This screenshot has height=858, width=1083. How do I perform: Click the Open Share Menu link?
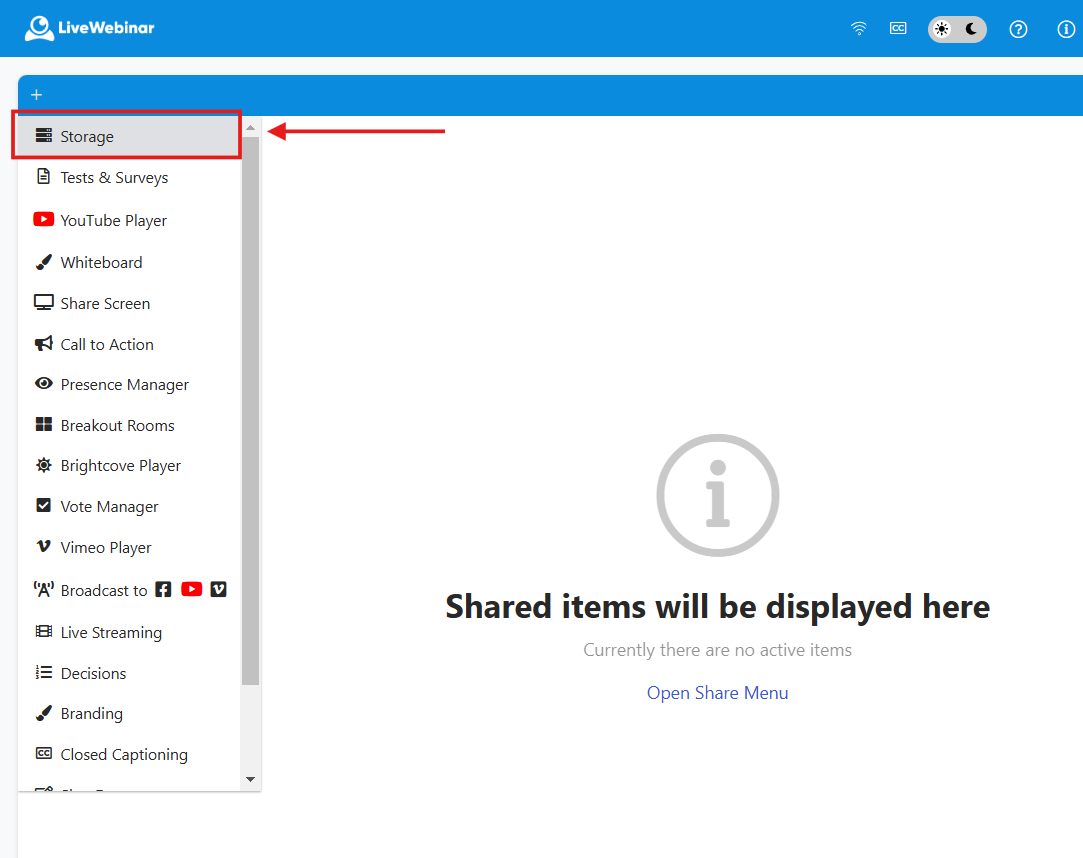(x=717, y=692)
